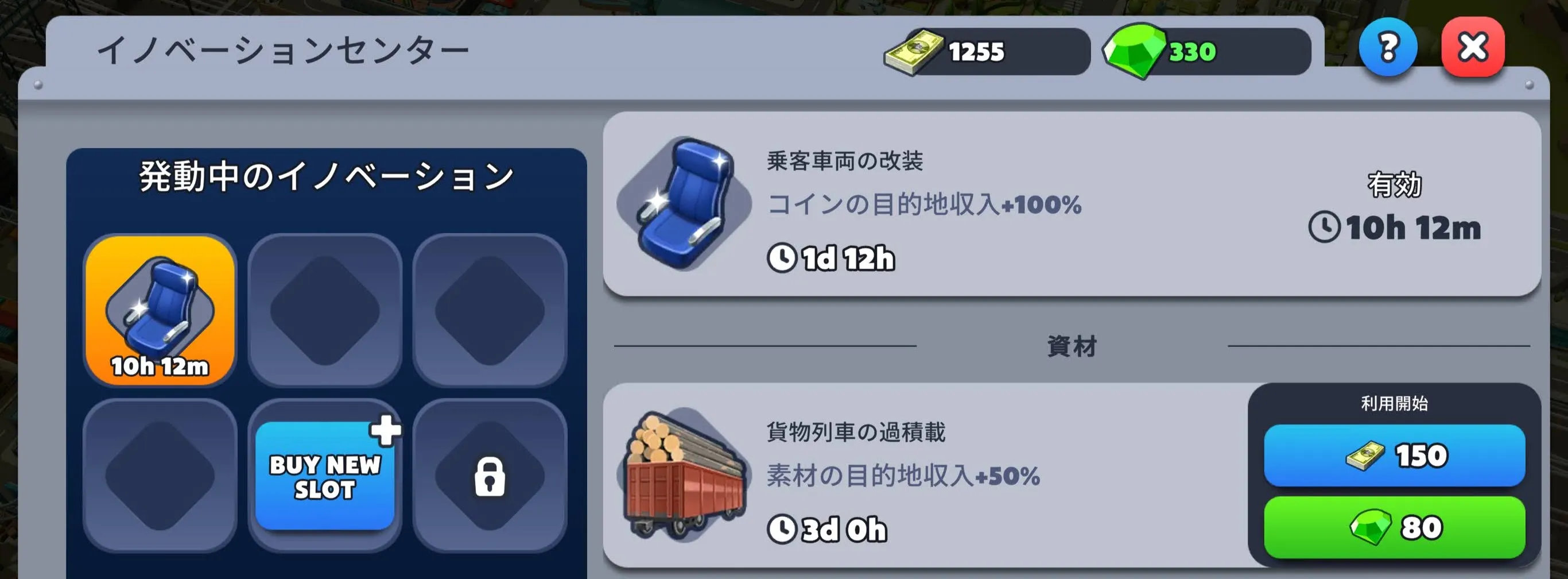Tap the locked padlock slot
This screenshot has height=579, width=1568.
coord(490,476)
